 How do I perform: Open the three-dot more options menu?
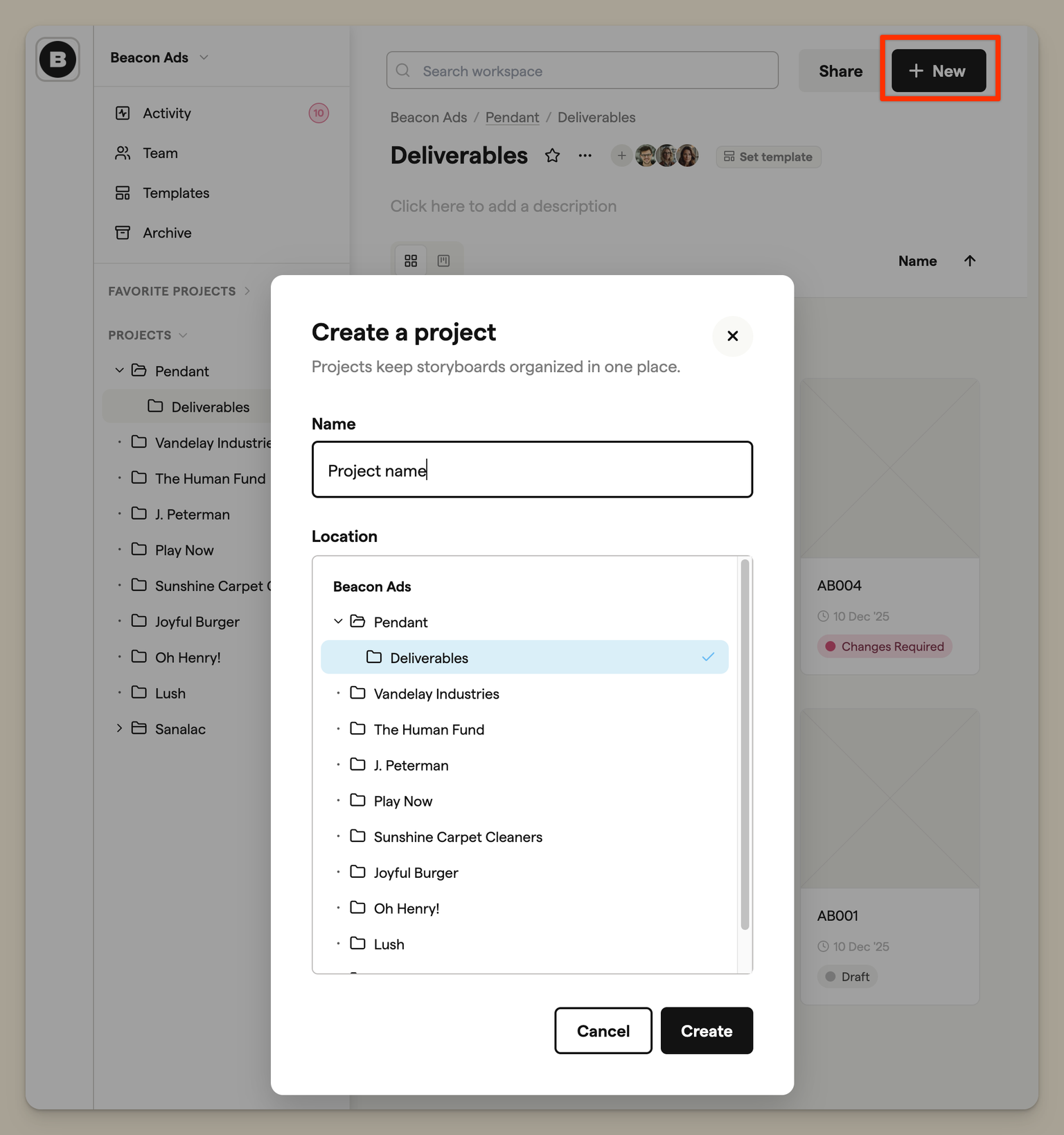point(585,156)
